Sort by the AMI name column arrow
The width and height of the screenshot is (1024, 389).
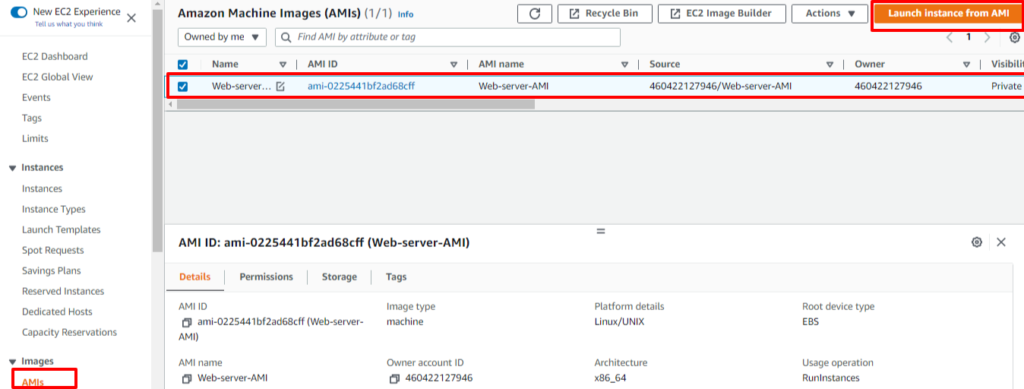pyautogui.click(x=624, y=65)
